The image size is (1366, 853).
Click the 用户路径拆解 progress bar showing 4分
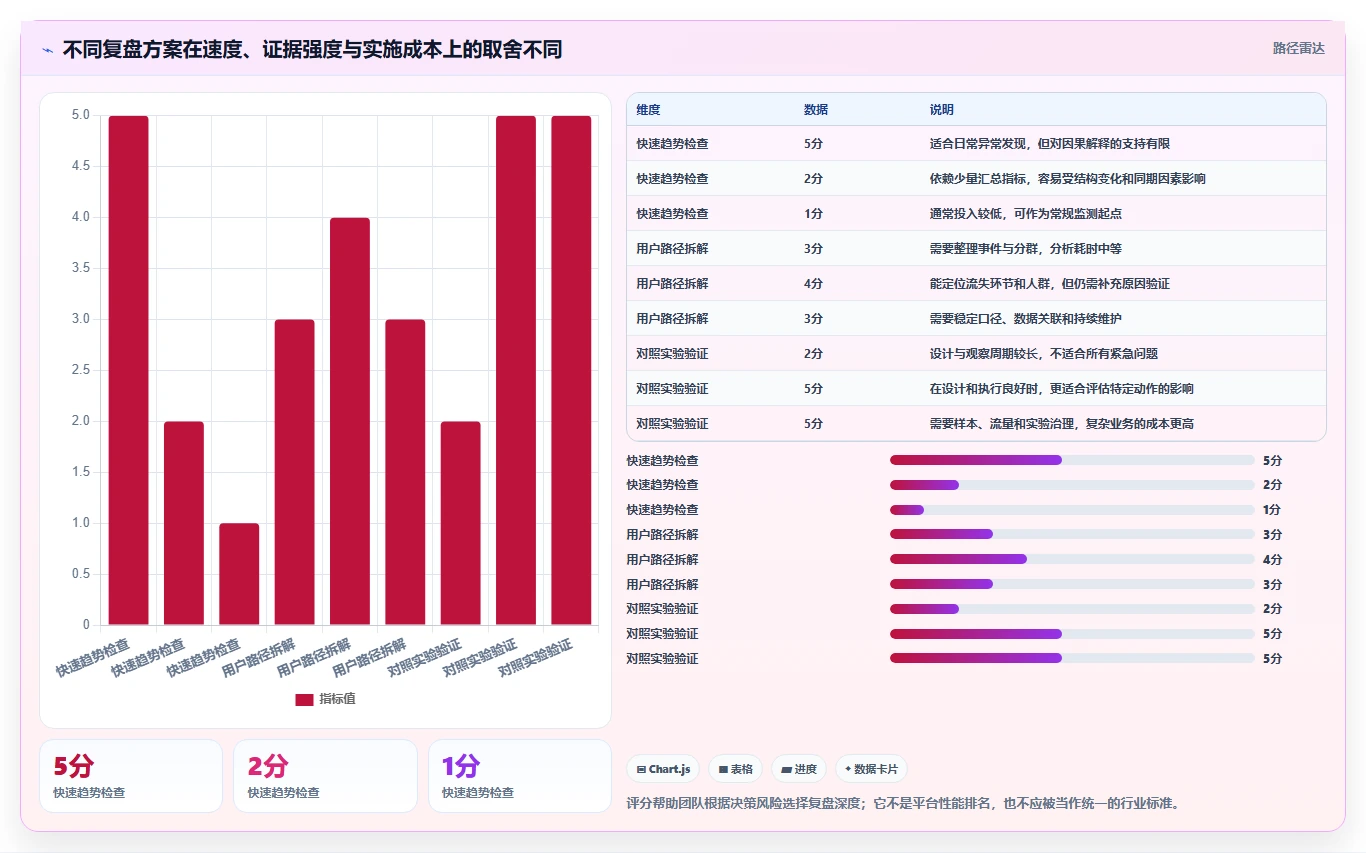[1072, 559]
